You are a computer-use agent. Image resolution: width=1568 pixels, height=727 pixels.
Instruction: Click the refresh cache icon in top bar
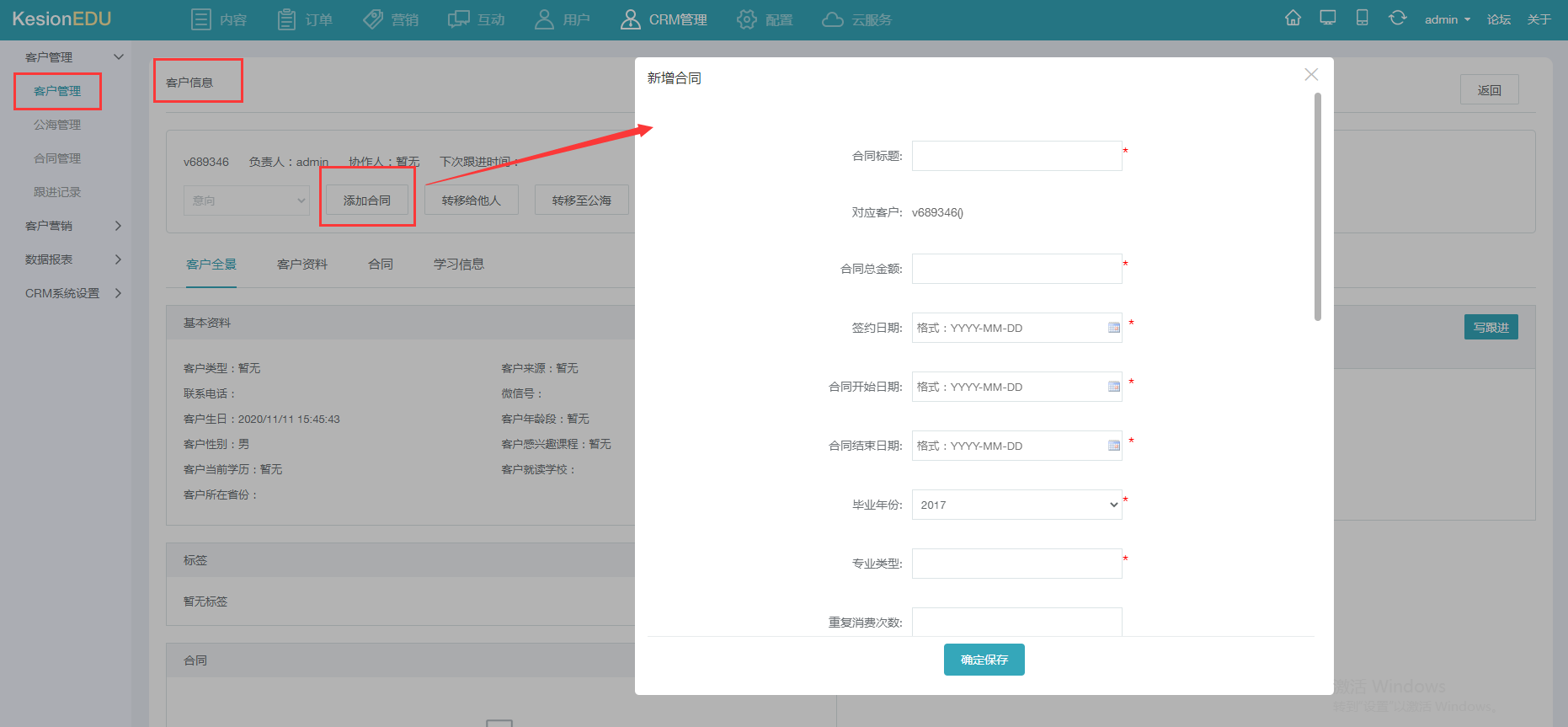[1398, 18]
